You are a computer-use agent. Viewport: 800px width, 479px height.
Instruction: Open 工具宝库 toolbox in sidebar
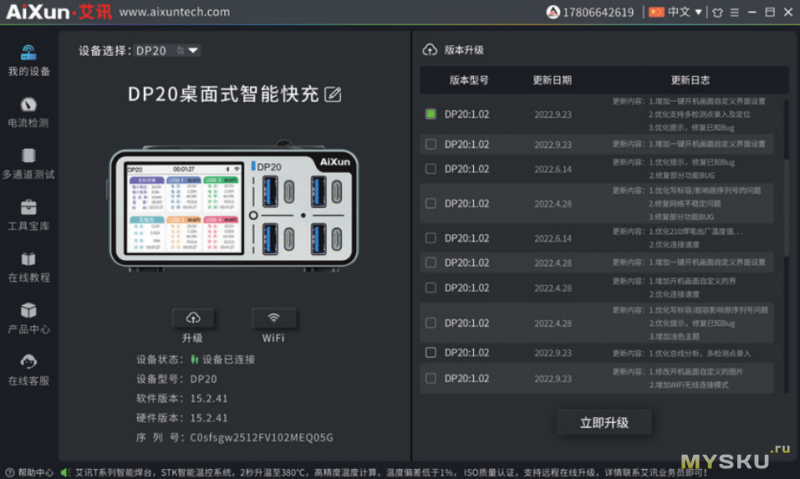[28, 214]
